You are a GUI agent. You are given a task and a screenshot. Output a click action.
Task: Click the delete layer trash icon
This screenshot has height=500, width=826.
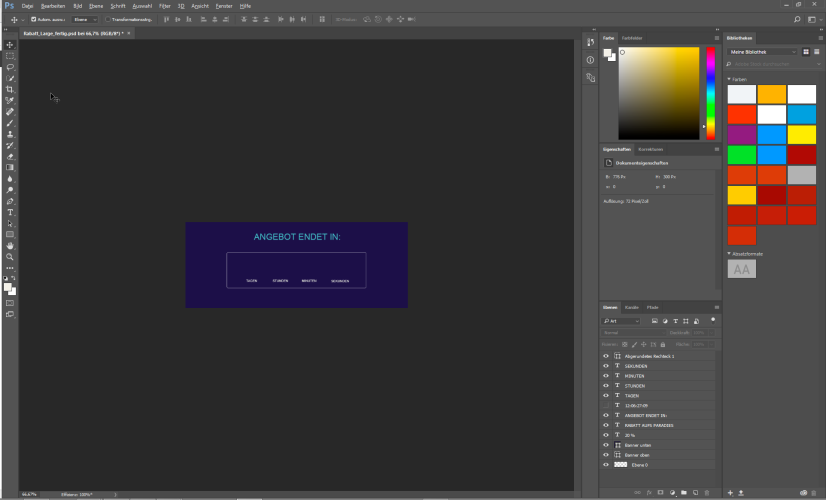click(x=707, y=493)
